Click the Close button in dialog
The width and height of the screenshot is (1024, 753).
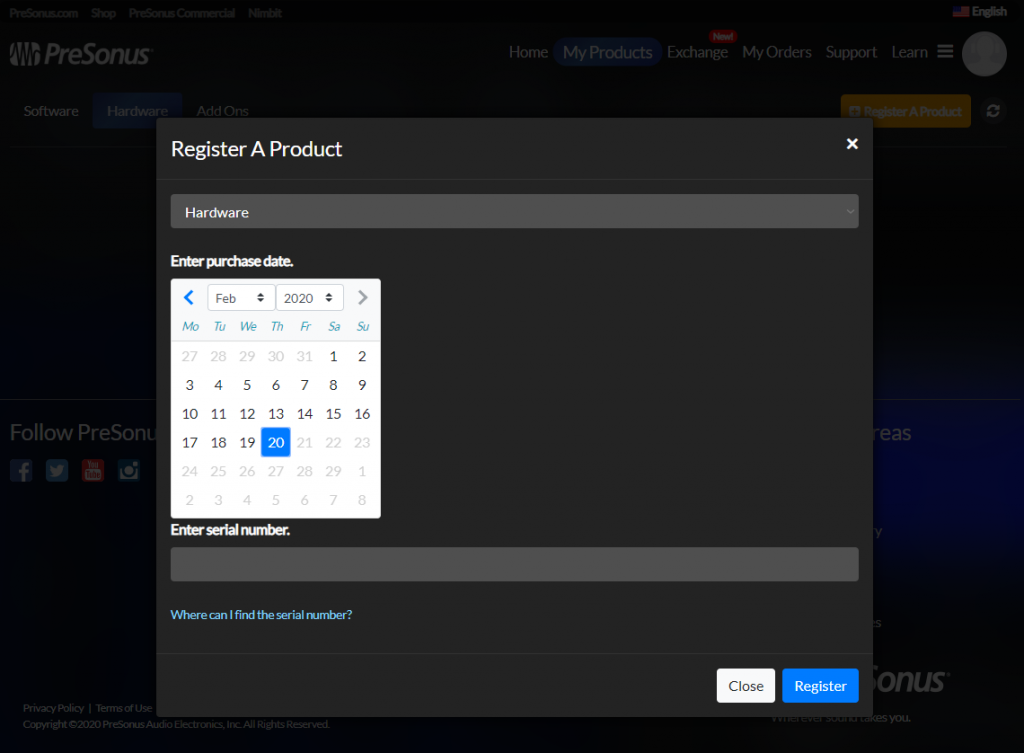point(745,686)
